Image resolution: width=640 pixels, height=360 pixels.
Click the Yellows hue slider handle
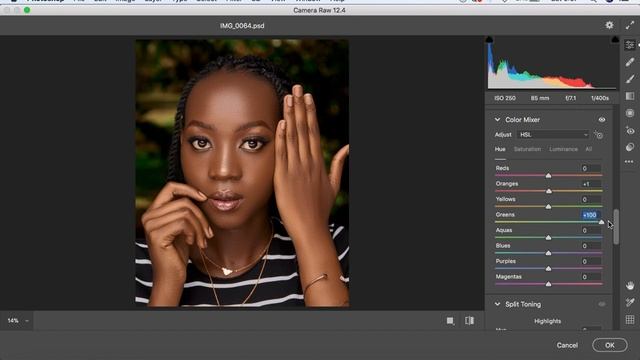pyautogui.click(x=549, y=207)
